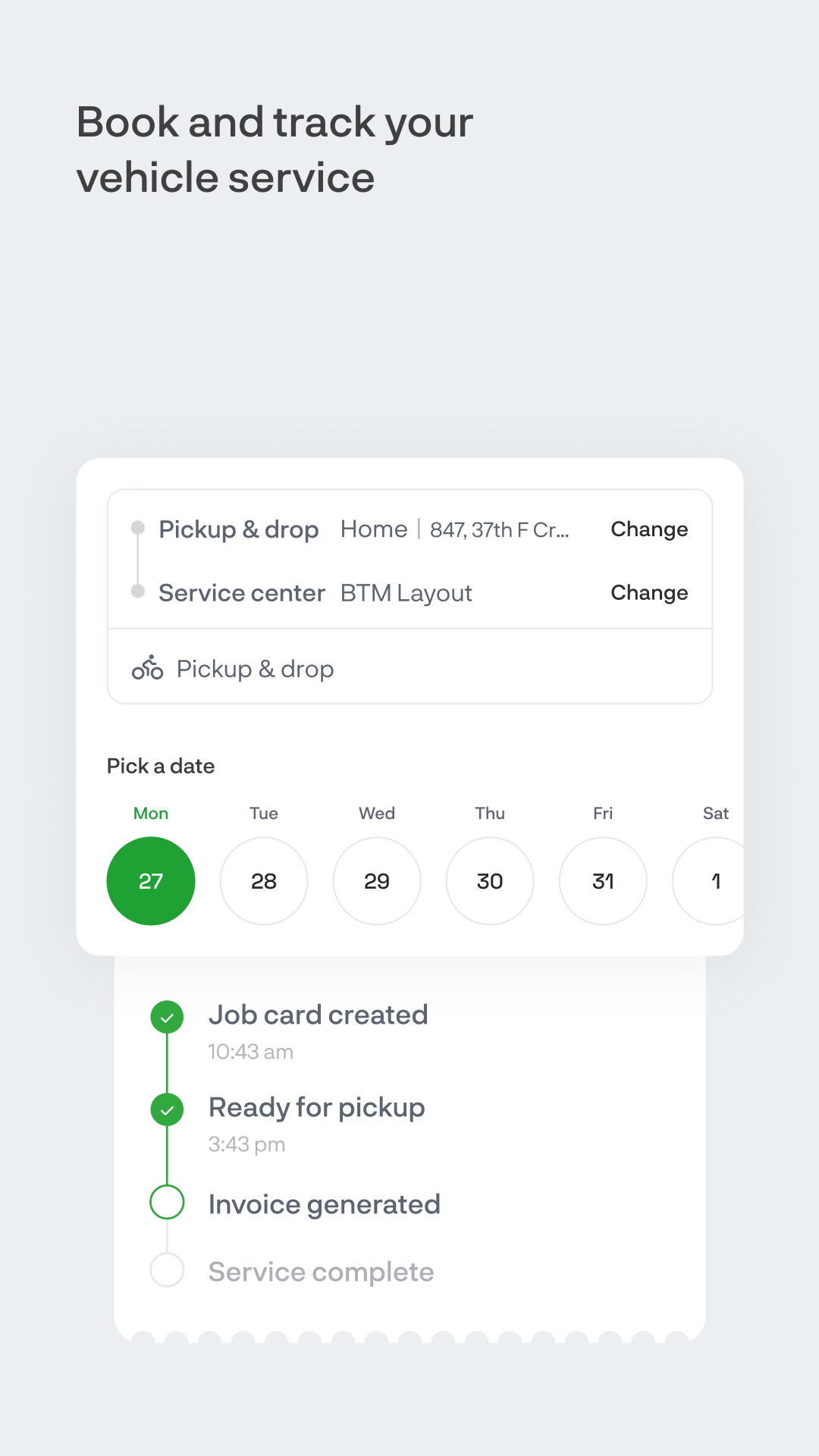This screenshot has height=1456, width=819.
Task: Open the Pickup & drop service type row
Action: pyautogui.click(x=409, y=668)
